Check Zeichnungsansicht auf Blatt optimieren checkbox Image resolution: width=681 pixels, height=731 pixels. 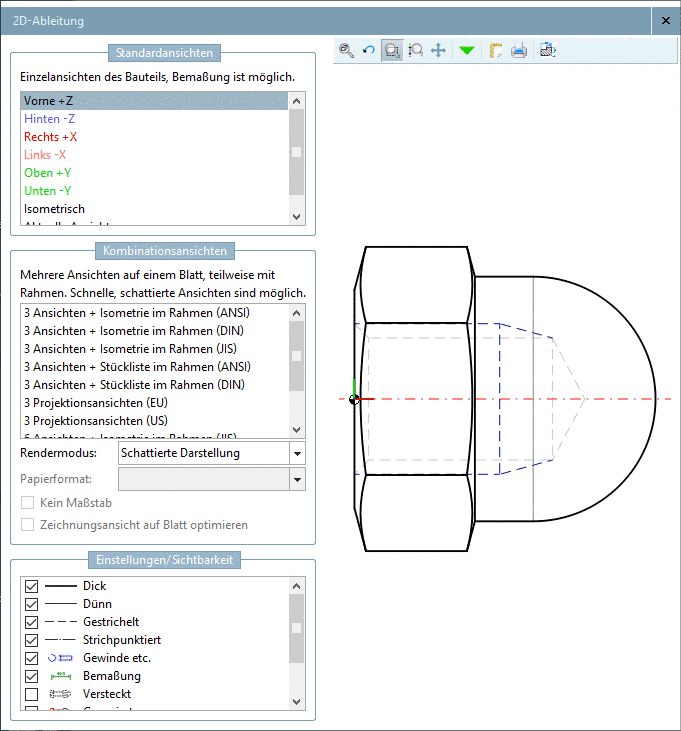[x=28, y=524]
